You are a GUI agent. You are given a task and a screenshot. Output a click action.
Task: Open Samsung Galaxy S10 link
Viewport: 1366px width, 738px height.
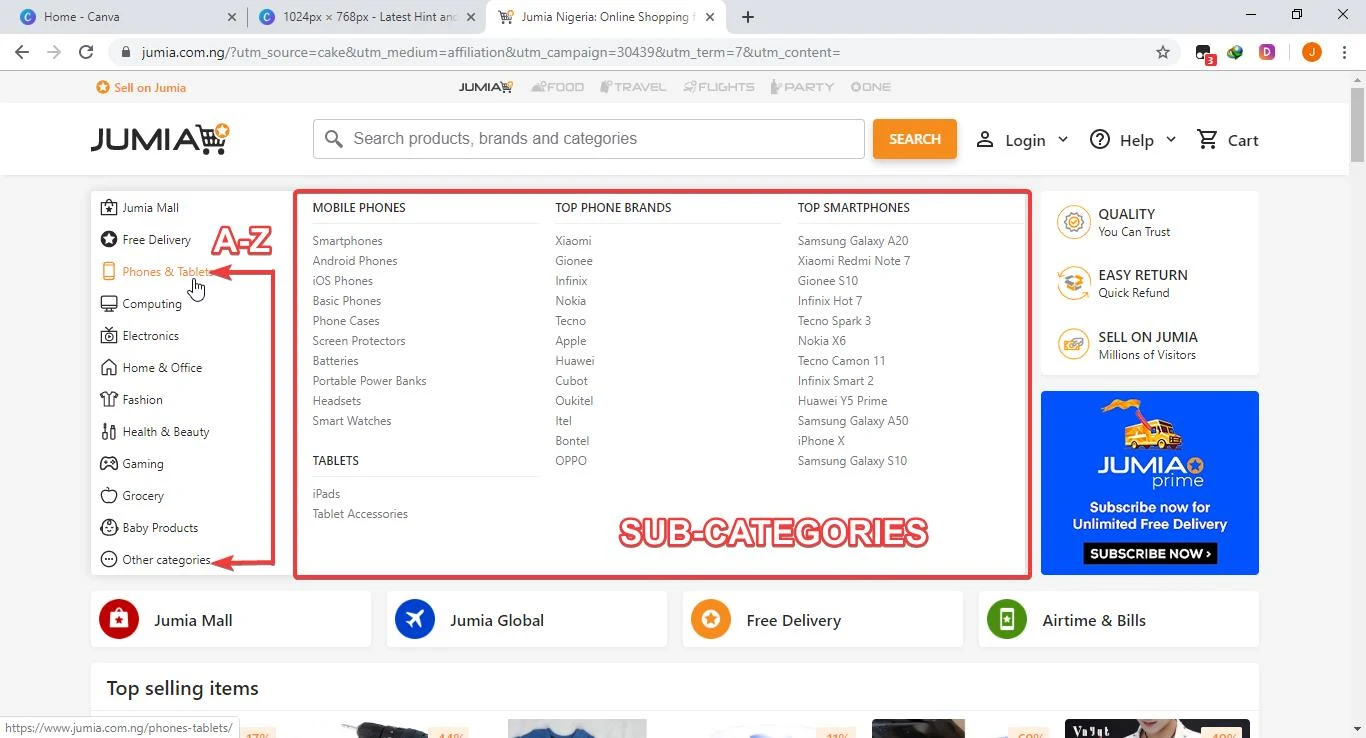(852, 461)
